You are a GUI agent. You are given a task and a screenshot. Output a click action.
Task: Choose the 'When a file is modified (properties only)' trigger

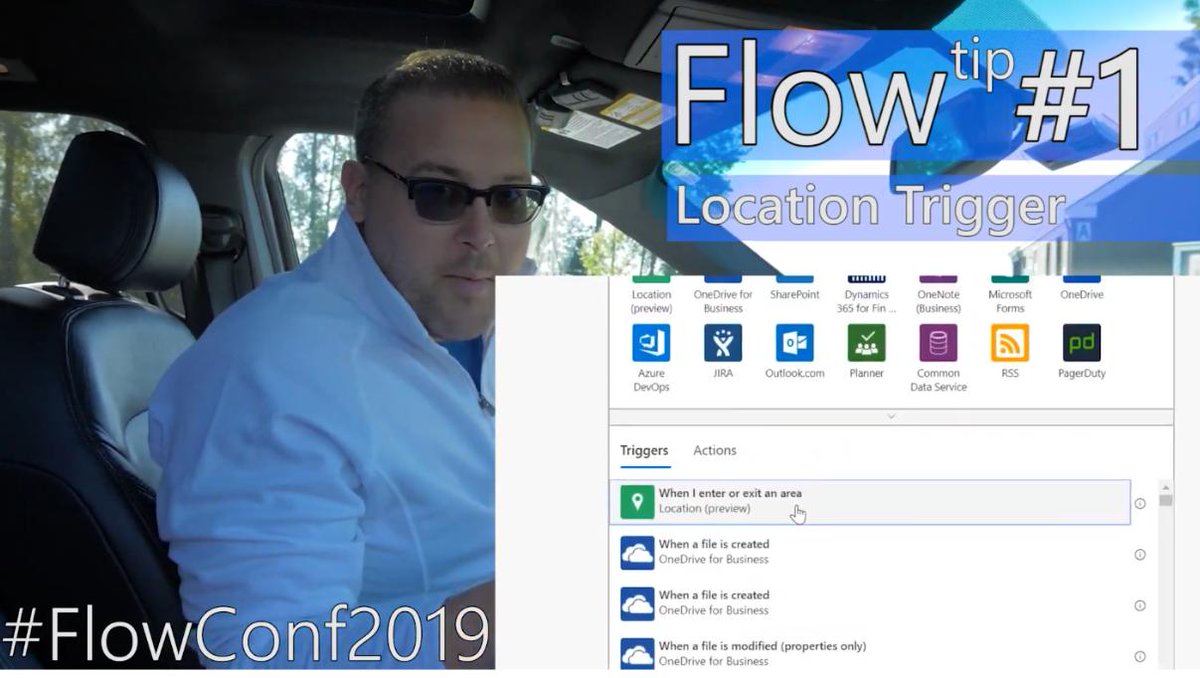click(x=800, y=652)
